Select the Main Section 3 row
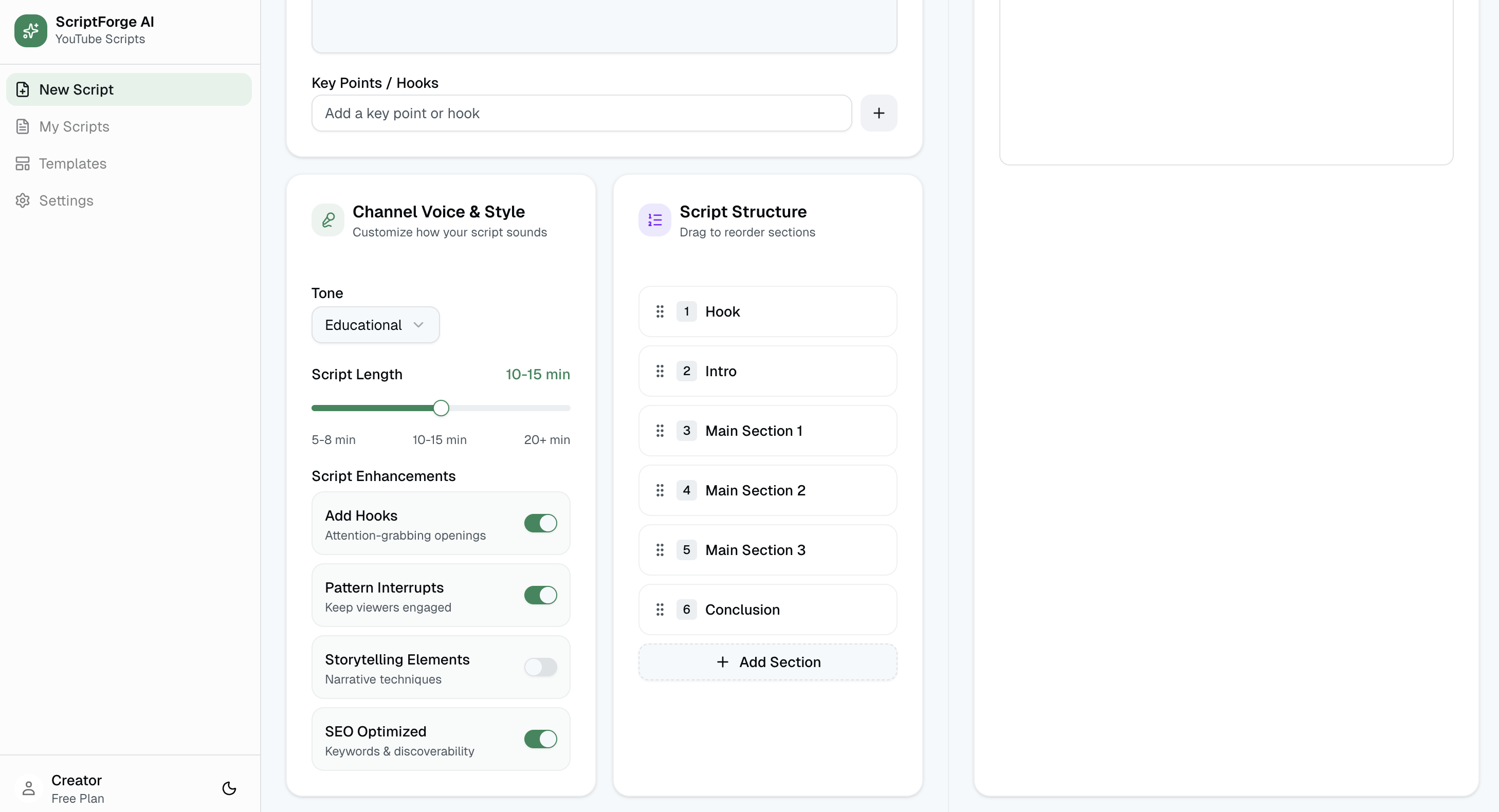Screen dimensions: 1499x812 coord(767,550)
